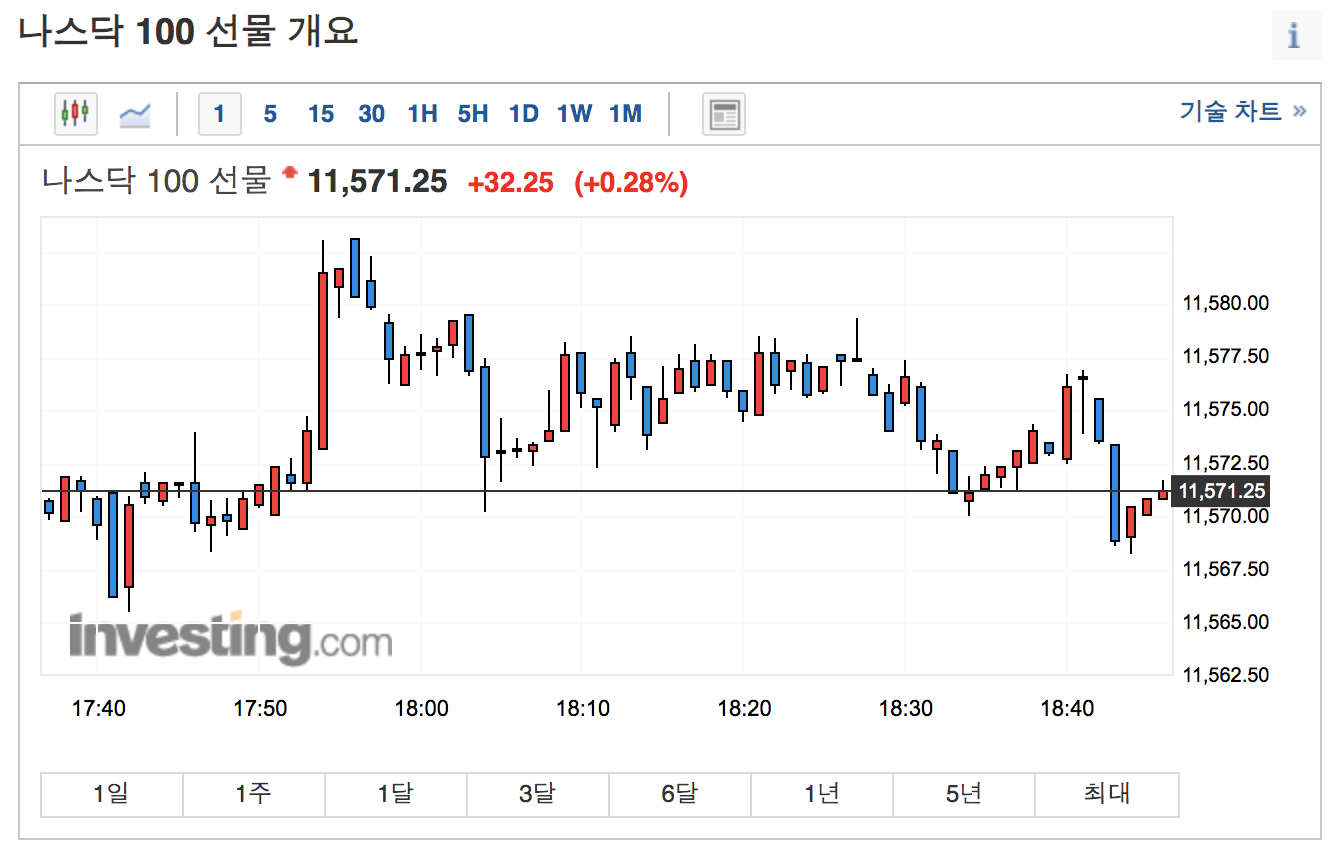
Task: Choose the 1일 time range tab
Action: pos(112,794)
